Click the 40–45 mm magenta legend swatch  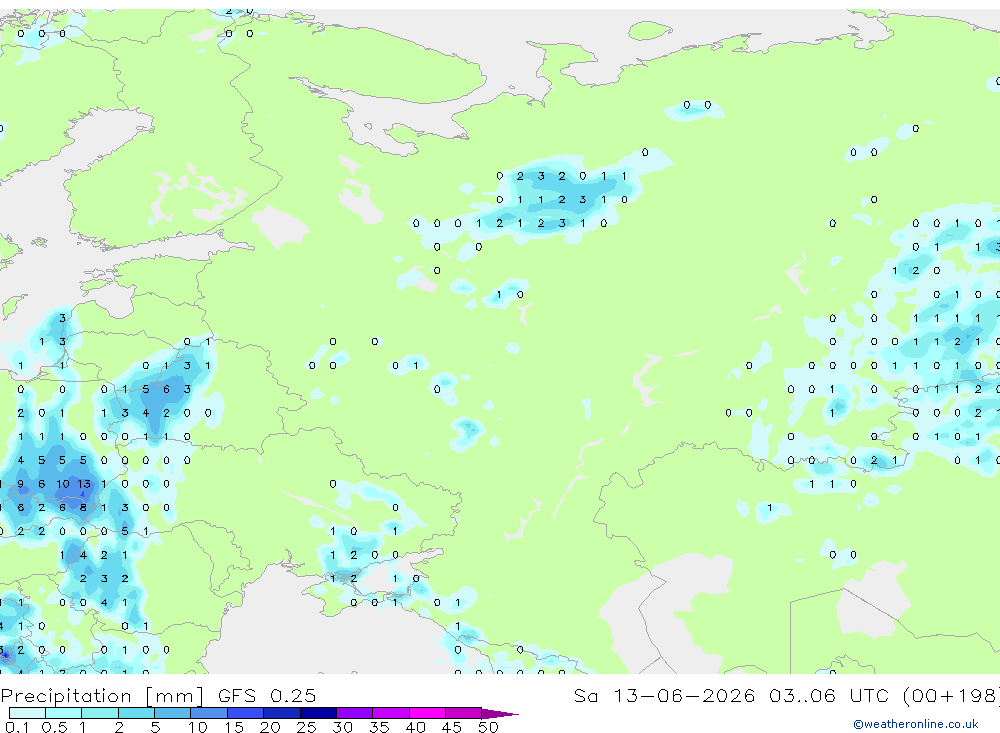pos(427,713)
